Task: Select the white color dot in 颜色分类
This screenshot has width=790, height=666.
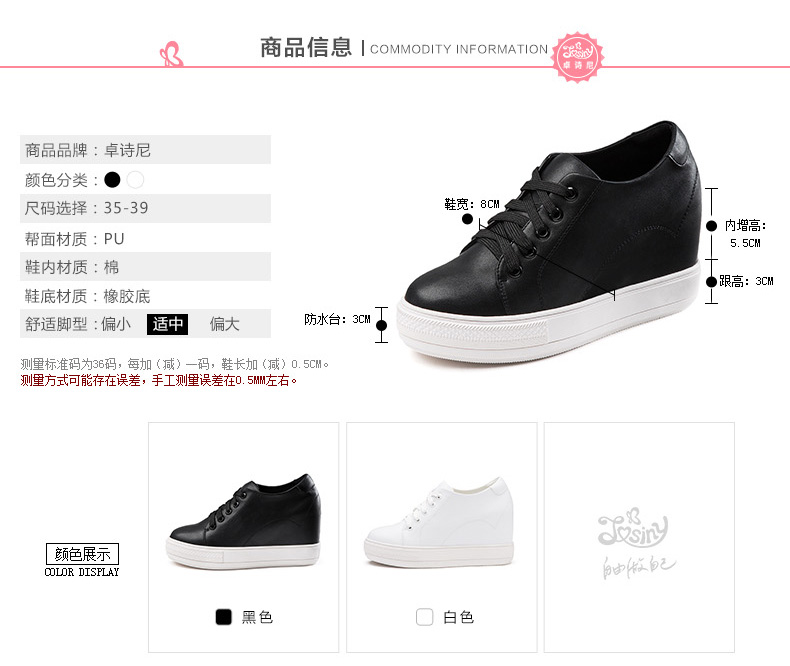Action: [136, 180]
